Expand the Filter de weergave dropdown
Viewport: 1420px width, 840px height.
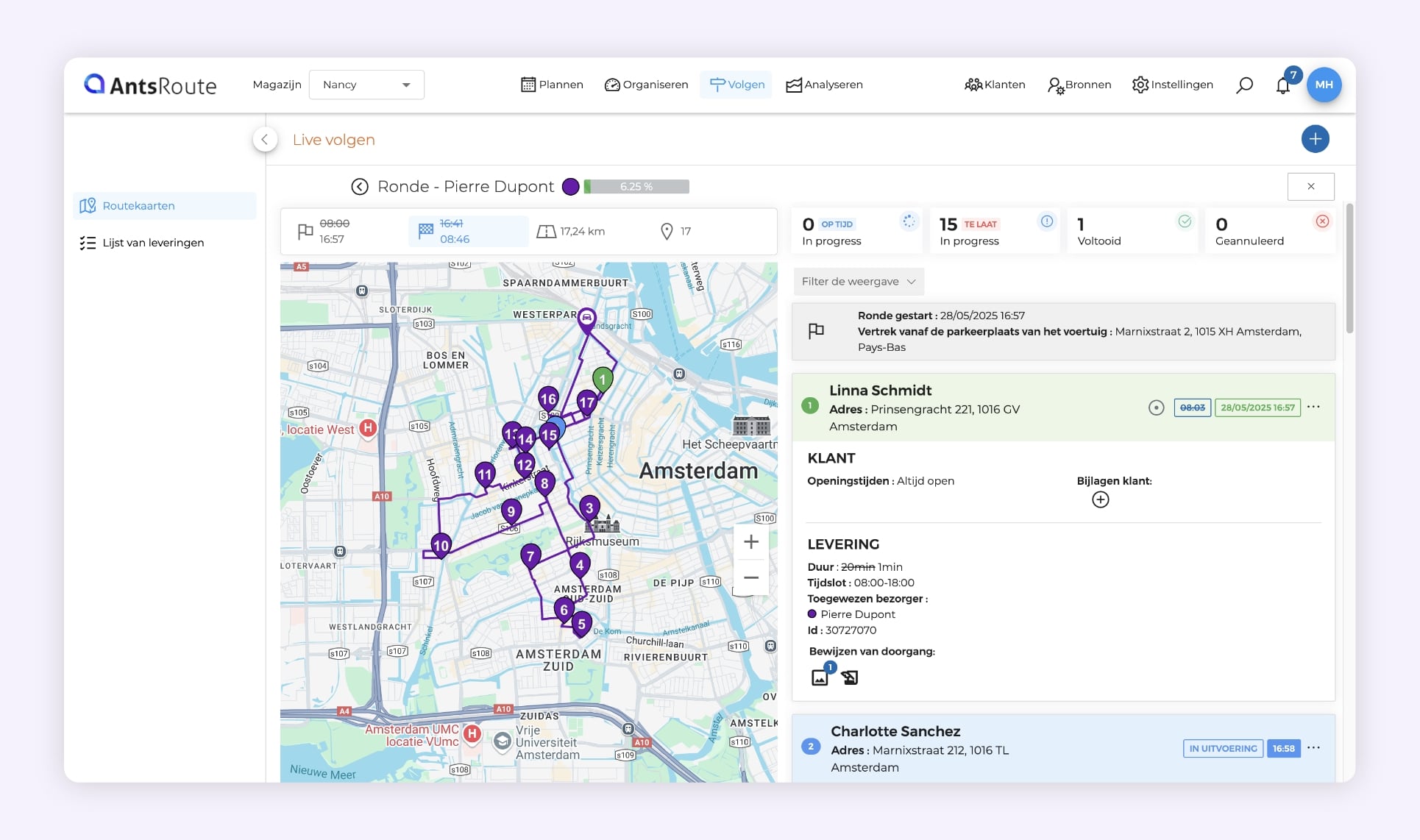point(858,282)
